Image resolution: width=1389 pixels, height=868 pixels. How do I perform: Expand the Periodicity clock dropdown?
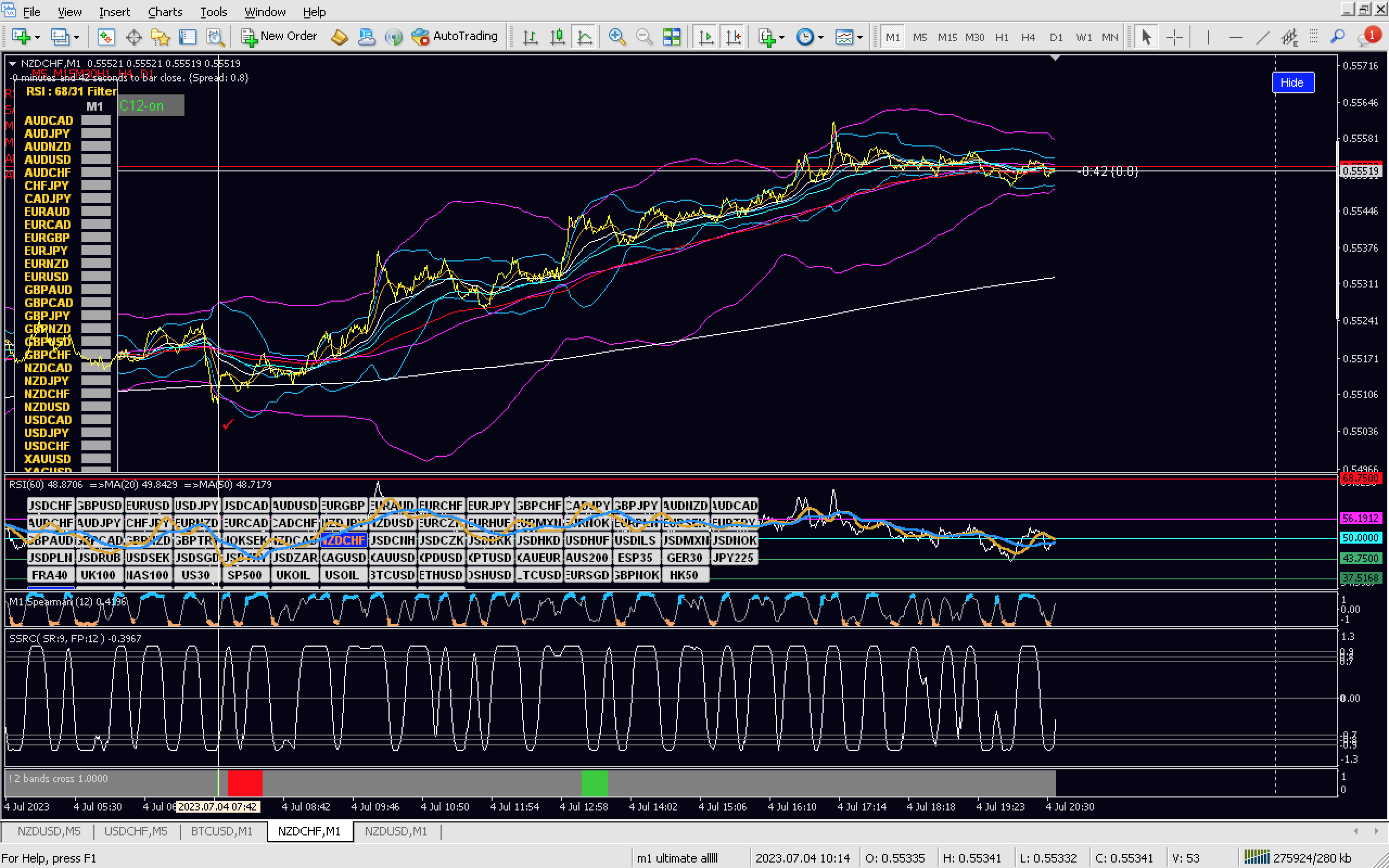click(821, 37)
